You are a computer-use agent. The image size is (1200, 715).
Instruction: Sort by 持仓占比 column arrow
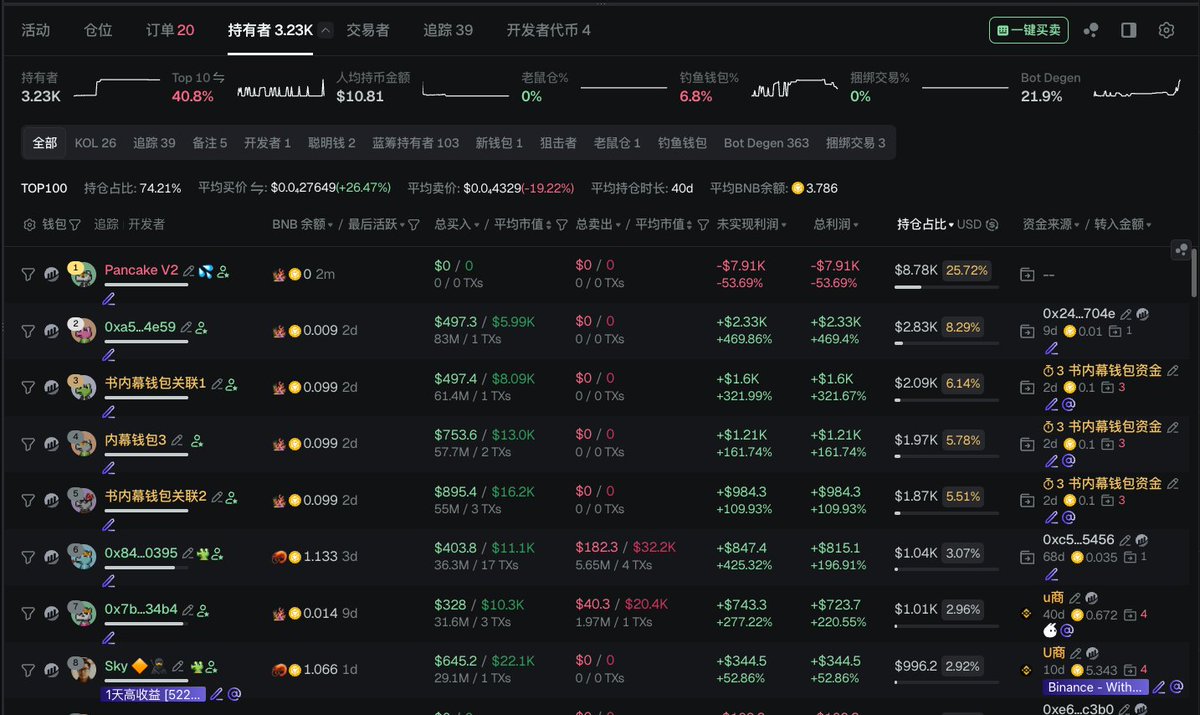(950, 225)
